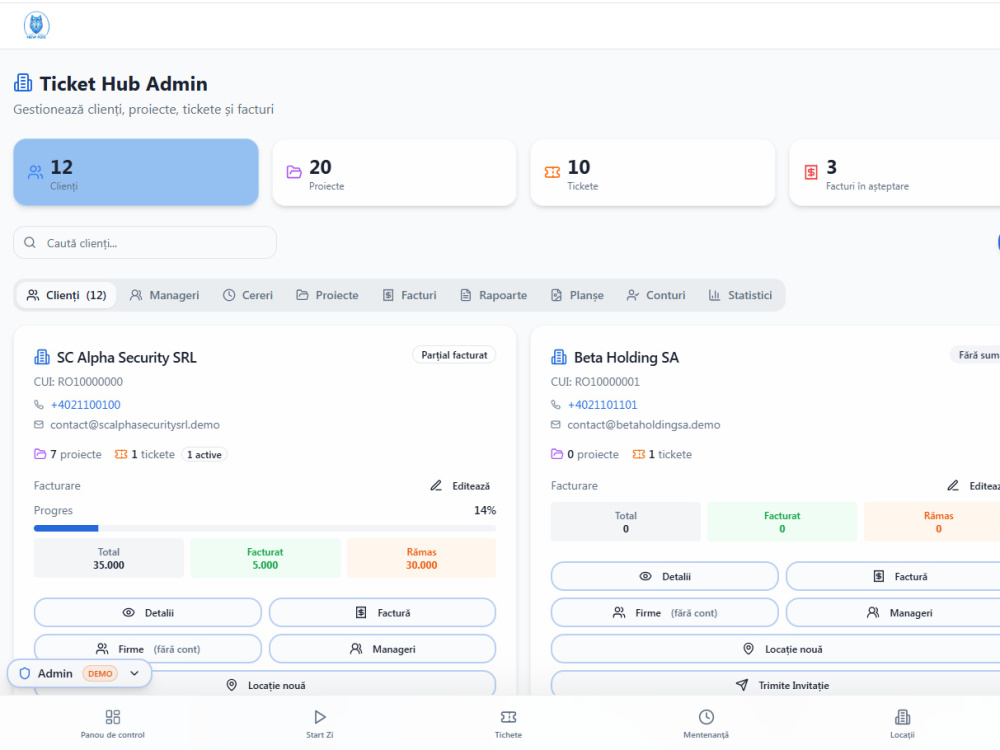The height and width of the screenshot is (750, 1000).
Task: Open Firme (fără cont) on the Alpha card
Action: (148, 649)
